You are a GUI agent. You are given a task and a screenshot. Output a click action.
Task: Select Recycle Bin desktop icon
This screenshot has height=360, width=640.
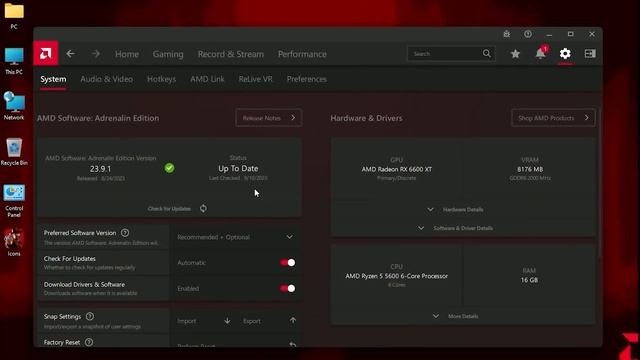[14, 152]
